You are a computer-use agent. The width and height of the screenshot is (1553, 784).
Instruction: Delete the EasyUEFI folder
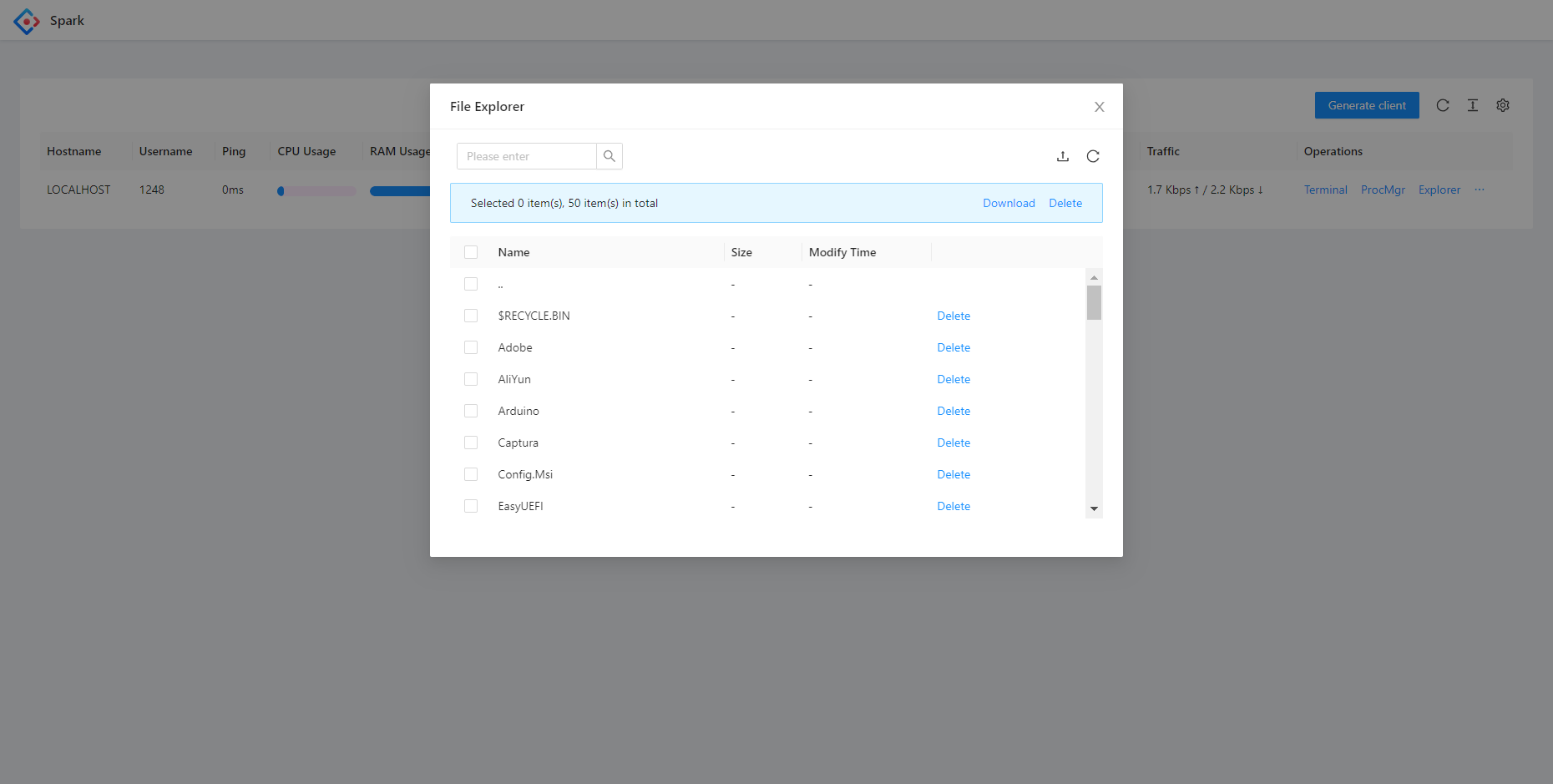point(954,506)
